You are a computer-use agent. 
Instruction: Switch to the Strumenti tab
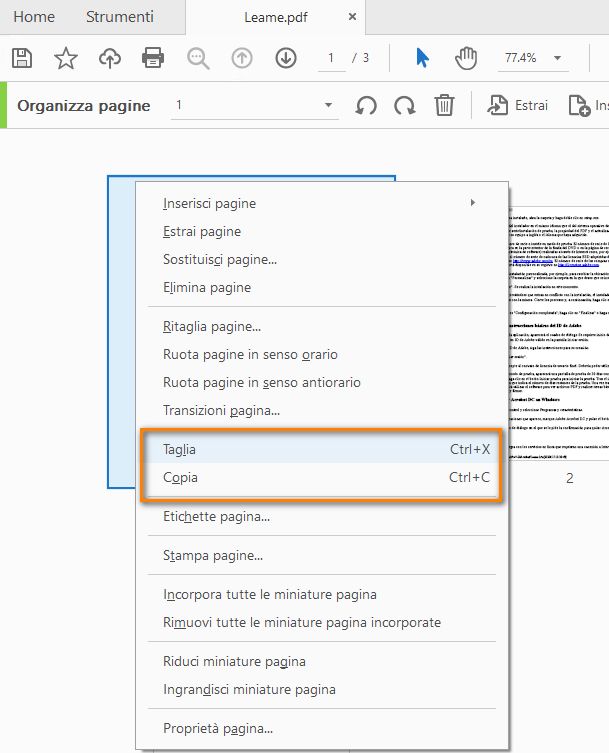click(x=120, y=17)
